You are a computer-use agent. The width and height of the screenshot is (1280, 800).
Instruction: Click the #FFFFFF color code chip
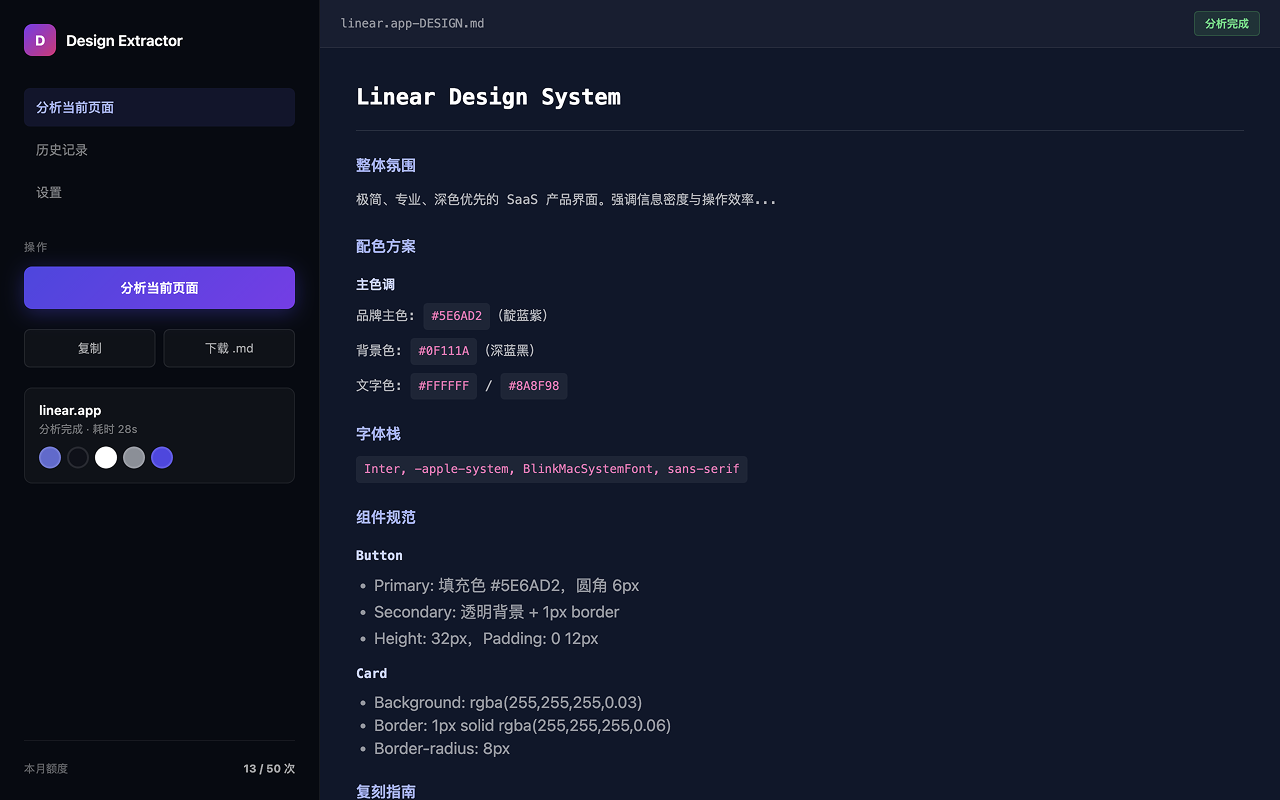[x=444, y=386]
